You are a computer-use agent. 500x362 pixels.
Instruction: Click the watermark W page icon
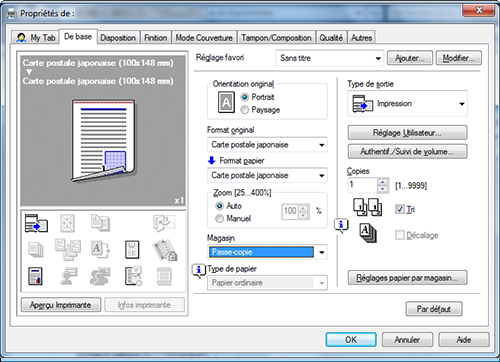(x=132, y=250)
